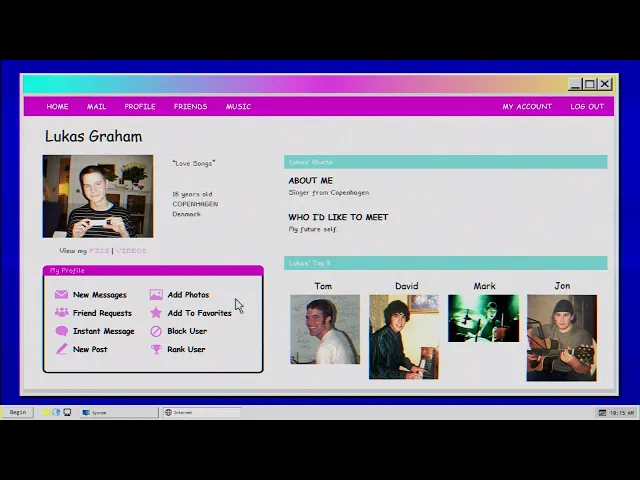Open David's friend photo at the piano
The width and height of the screenshot is (640, 480).
(404, 337)
